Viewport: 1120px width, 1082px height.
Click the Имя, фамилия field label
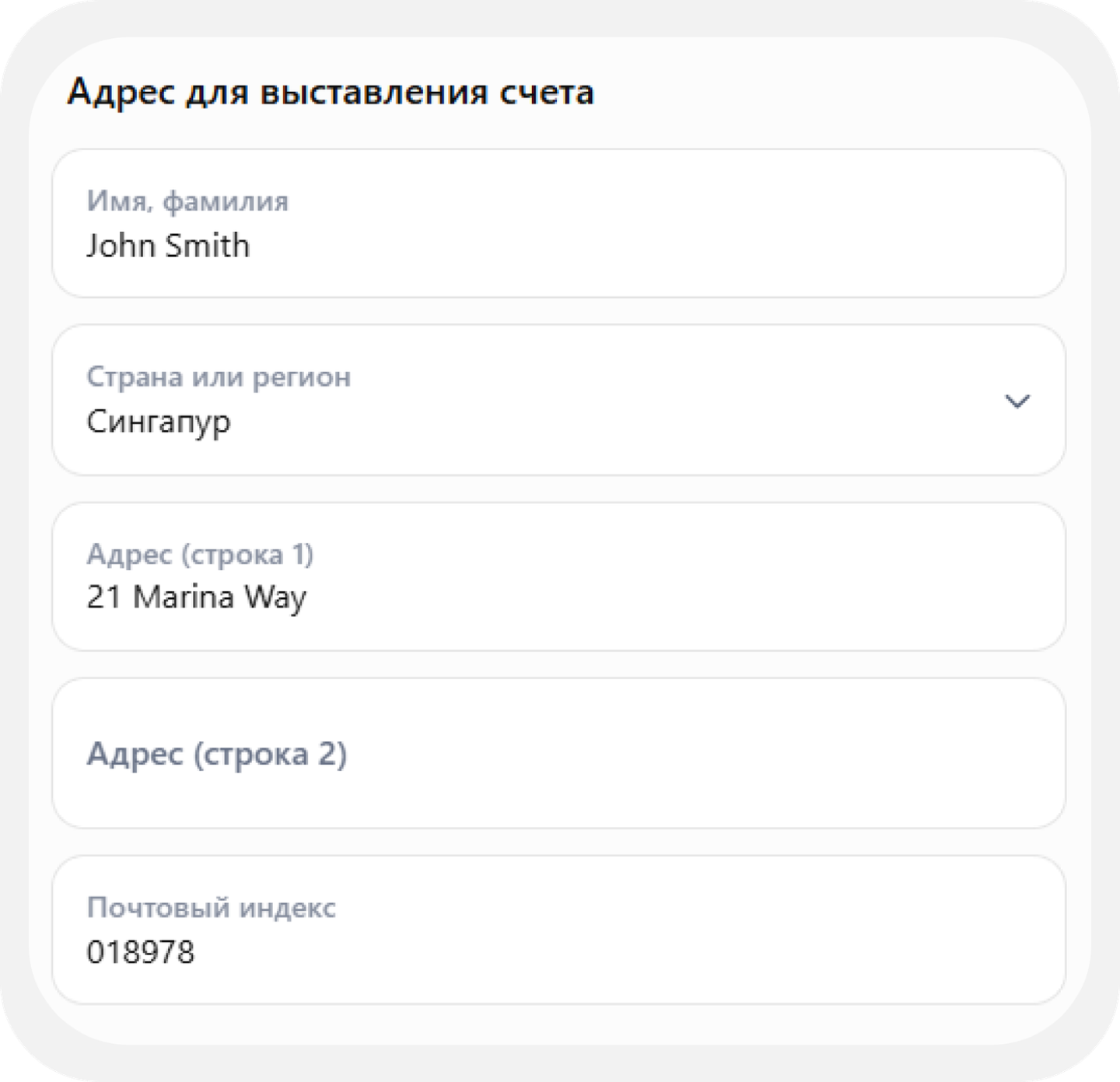pos(187,201)
